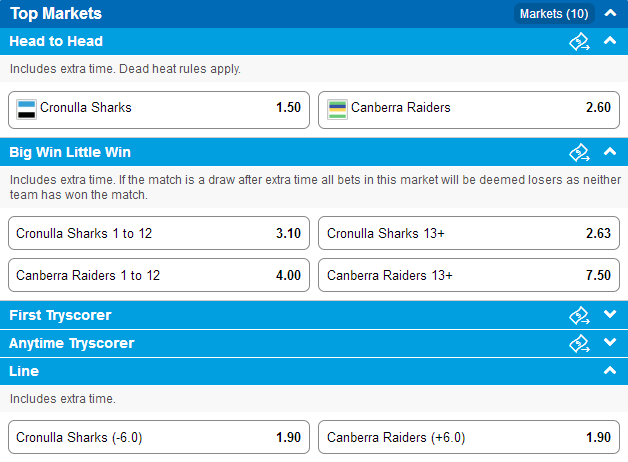Bet on Canberra Raiders head to head at 2.60
This screenshot has height=462, width=628.
pyautogui.click(x=469, y=110)
